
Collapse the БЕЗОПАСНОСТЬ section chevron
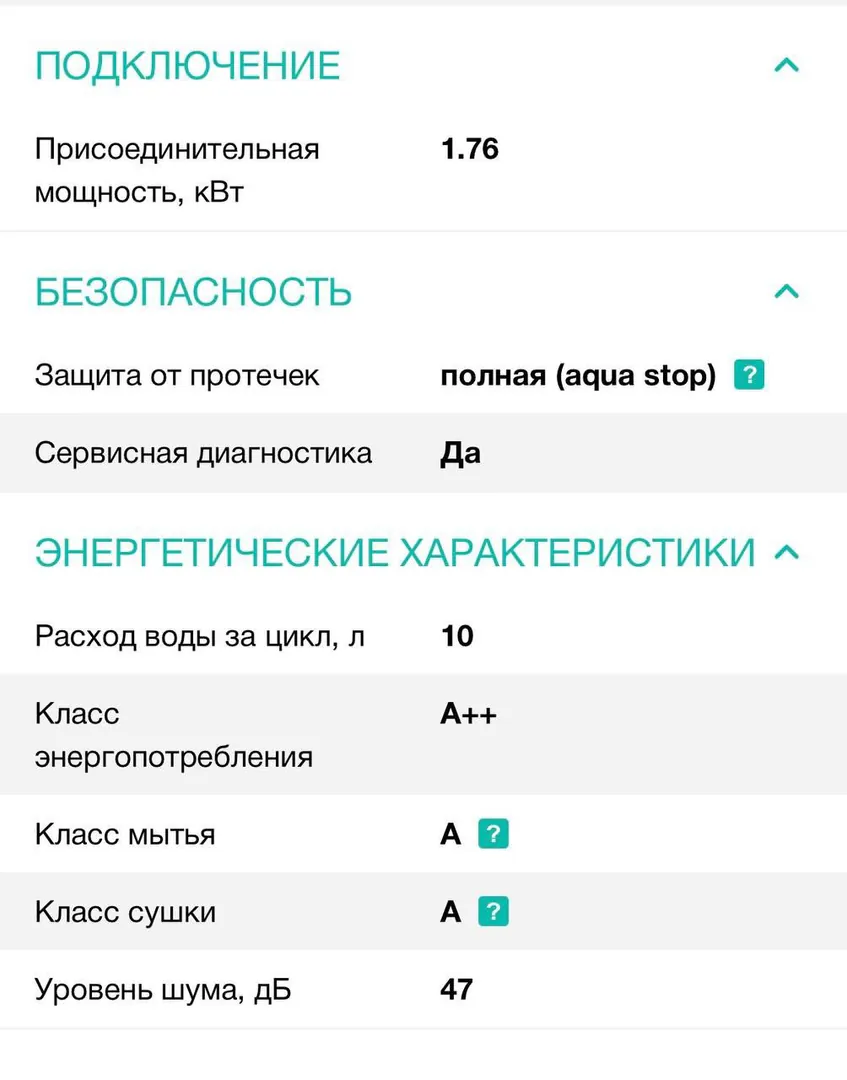pyautogui.click(x=786, y=291)
